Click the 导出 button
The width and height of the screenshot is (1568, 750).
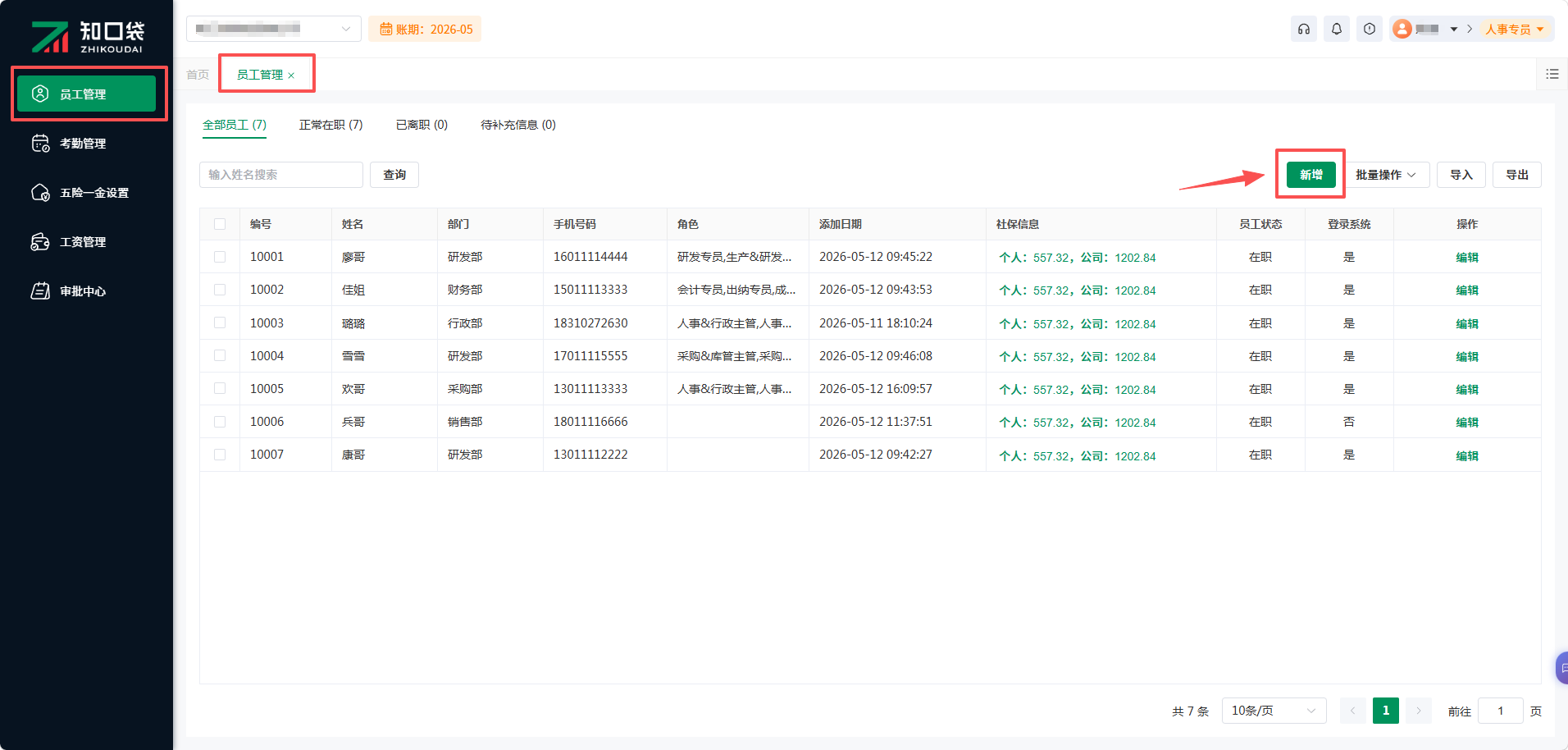point(1517,175)
